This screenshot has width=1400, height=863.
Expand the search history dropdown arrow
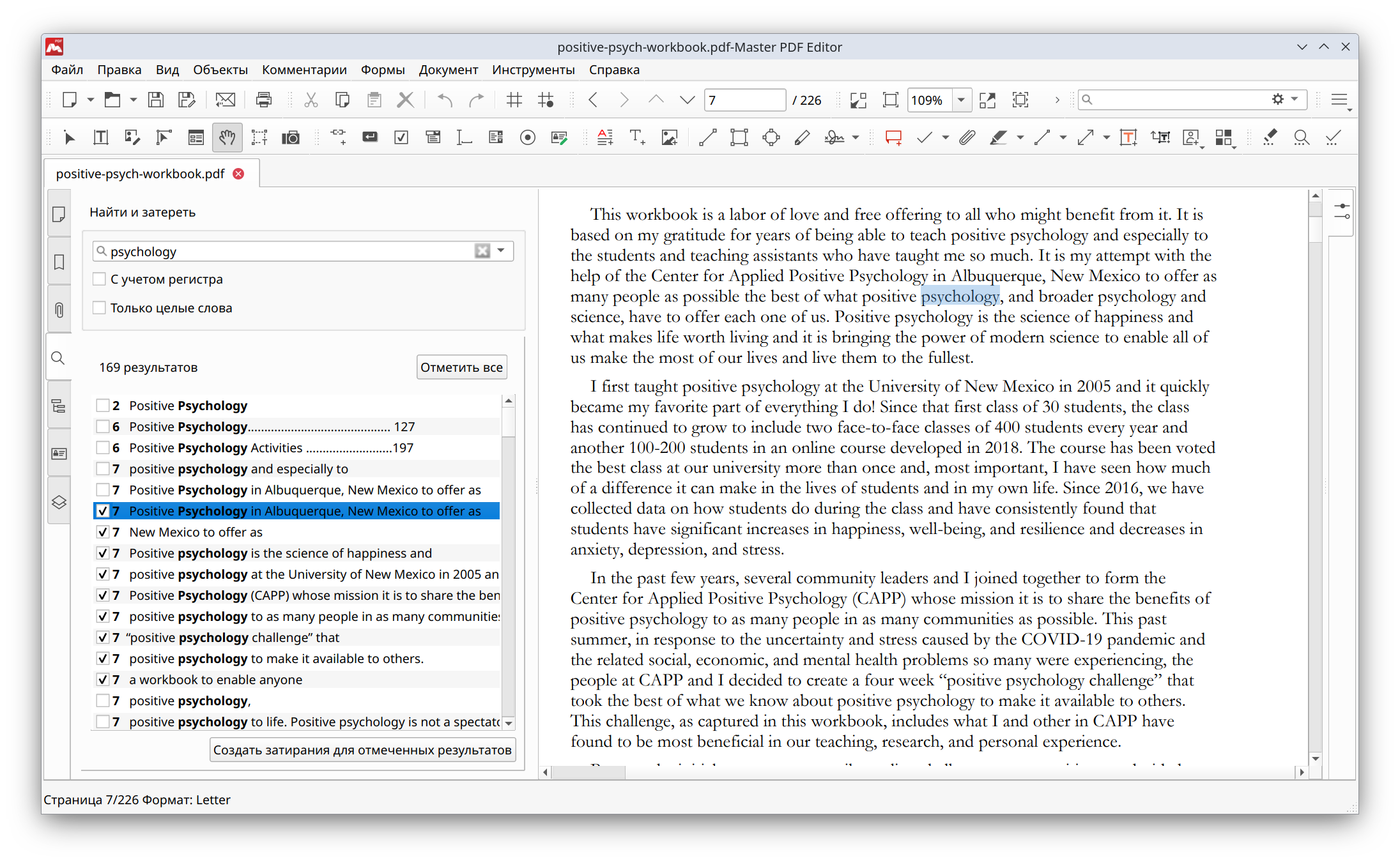coord(502,250)
